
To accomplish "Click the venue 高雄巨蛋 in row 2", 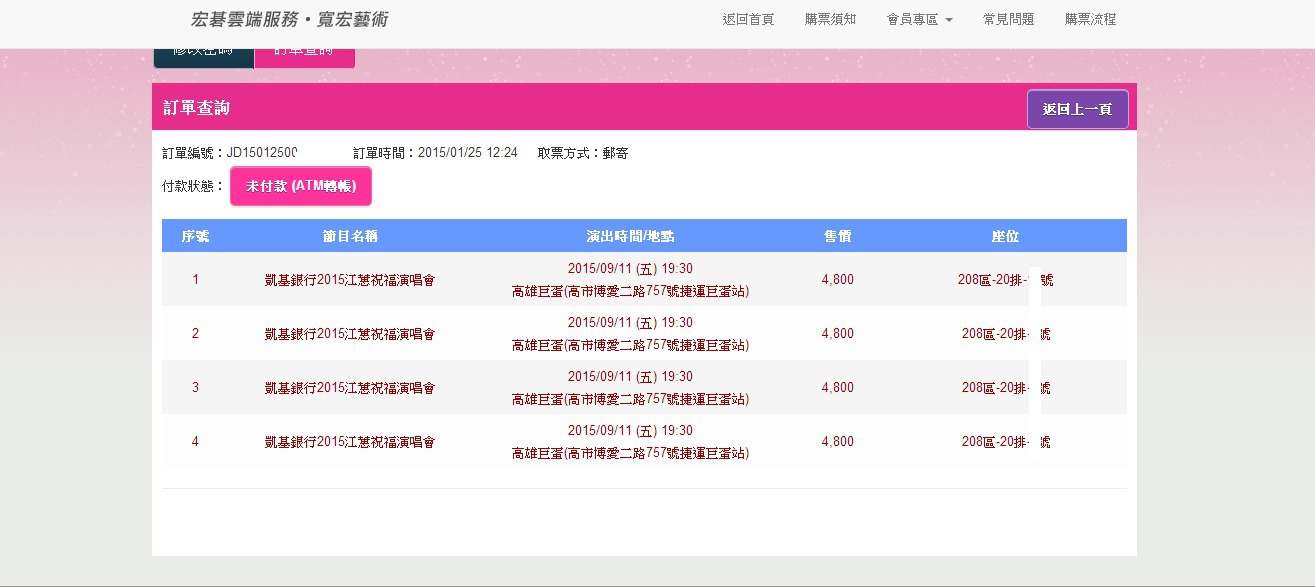I will pos(630,346).
